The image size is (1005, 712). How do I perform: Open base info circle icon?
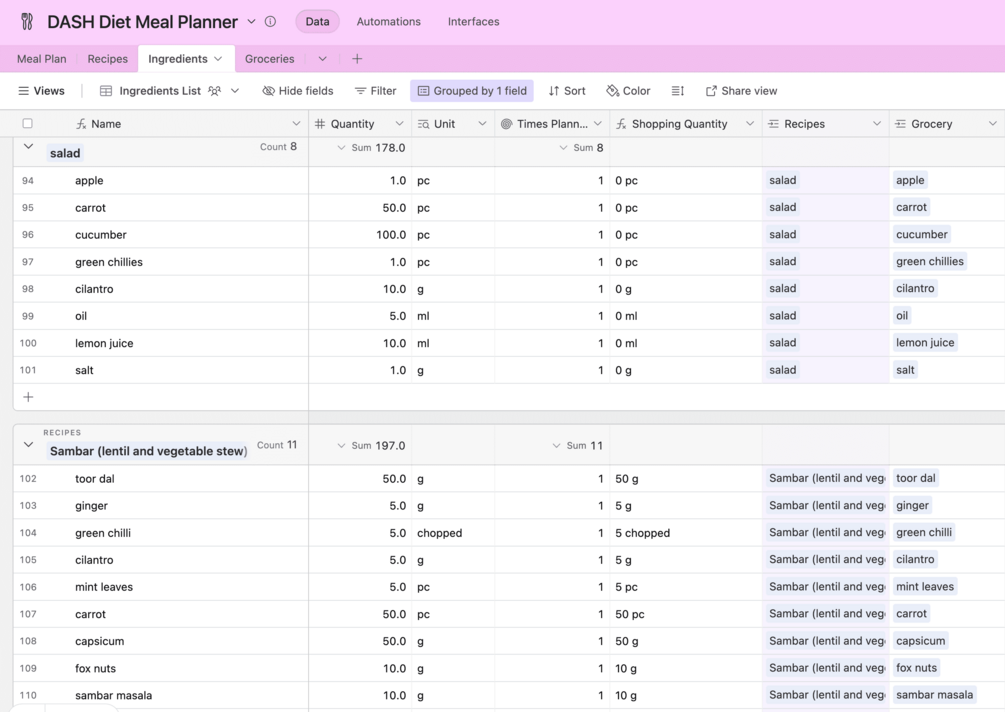(x=270, y=21)
